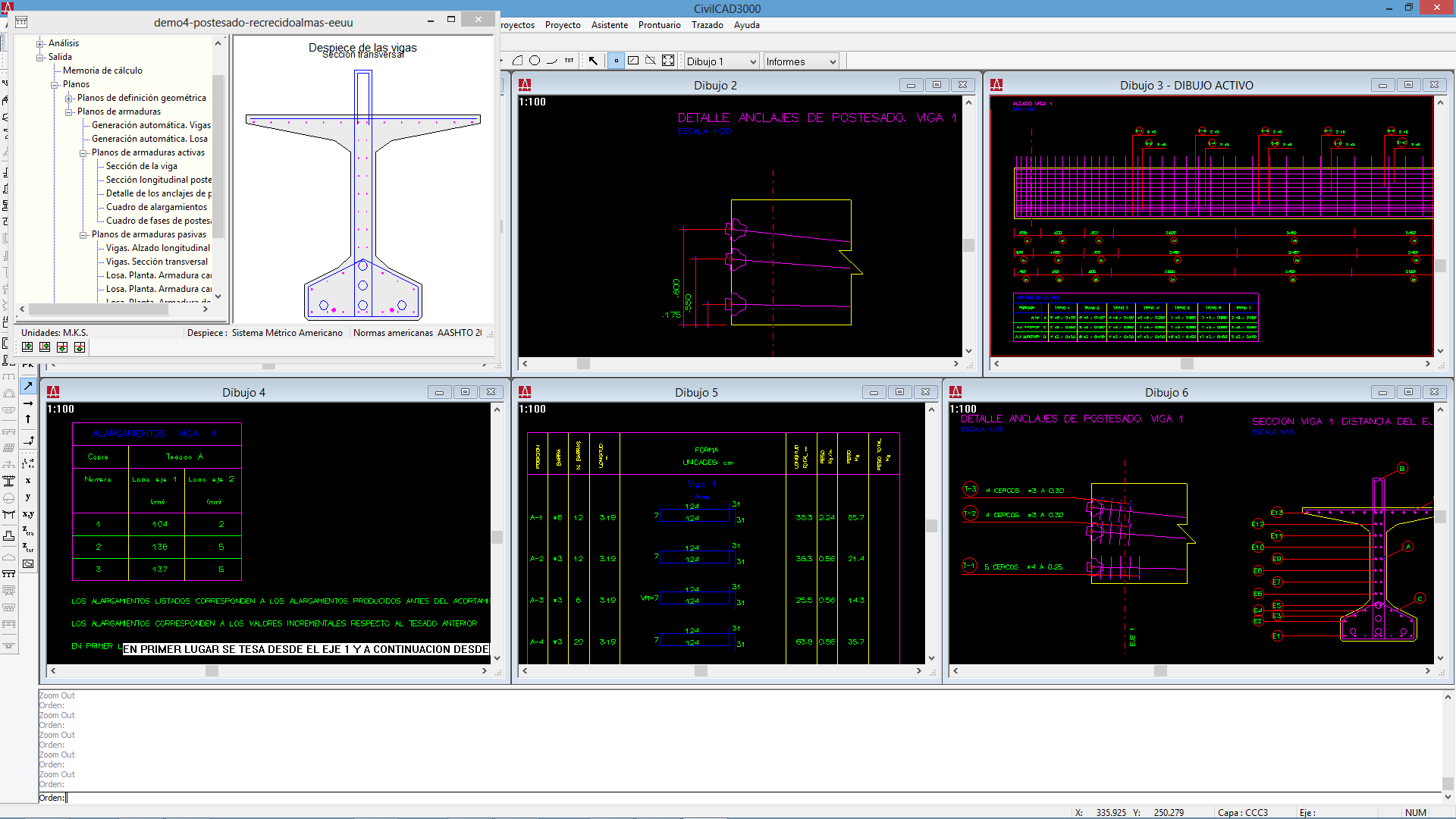Image resolution: width=1456 pixels, height=819 pixels.
Task: Click the x coordinate tool icon
Action: [28, 480]
